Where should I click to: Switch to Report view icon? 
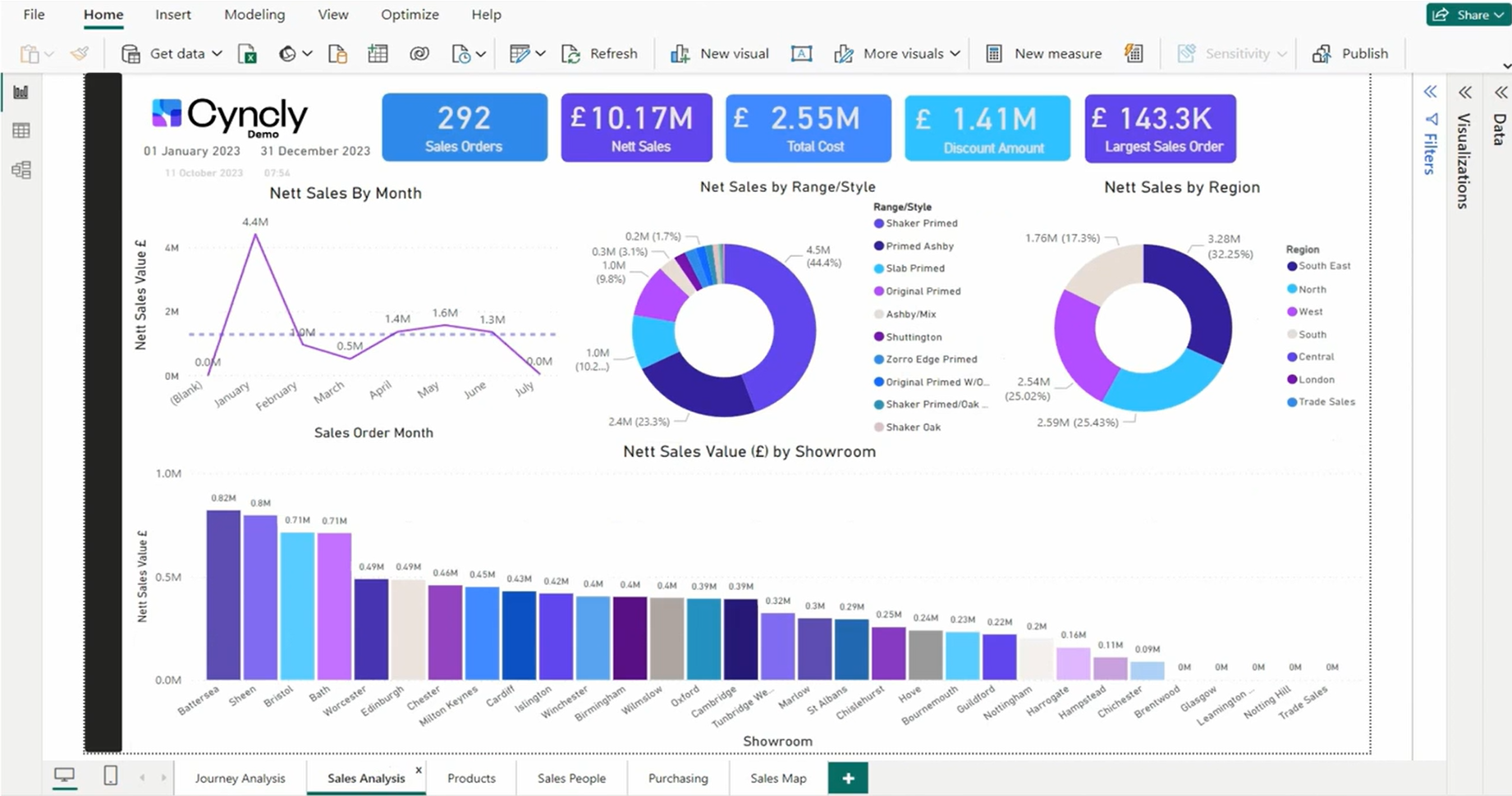[21, 92]
